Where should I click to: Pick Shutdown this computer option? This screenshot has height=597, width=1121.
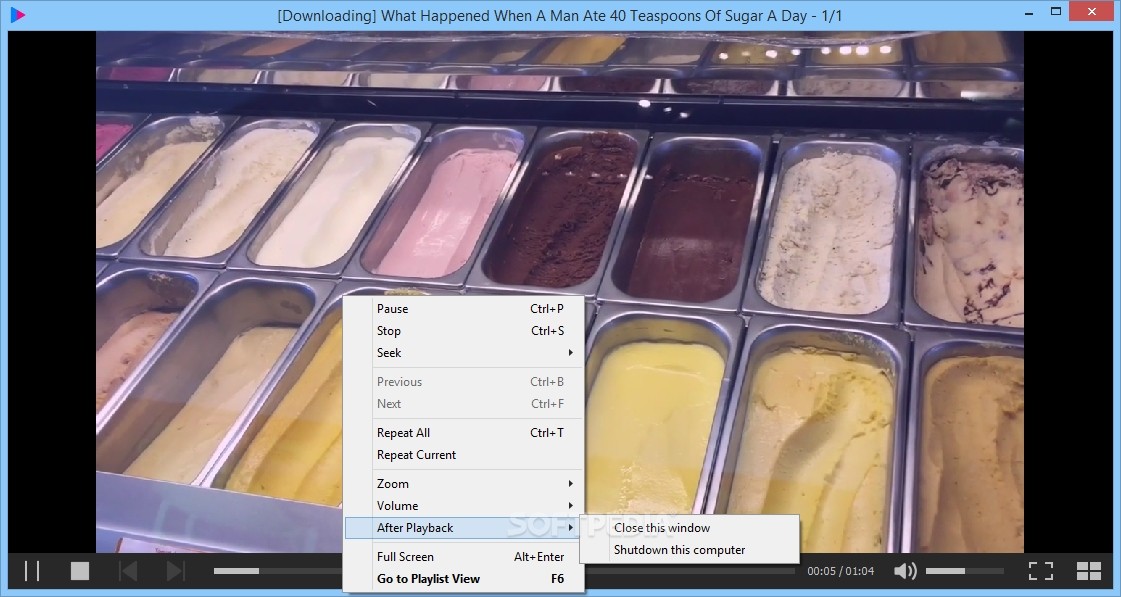tap(689, 550)
